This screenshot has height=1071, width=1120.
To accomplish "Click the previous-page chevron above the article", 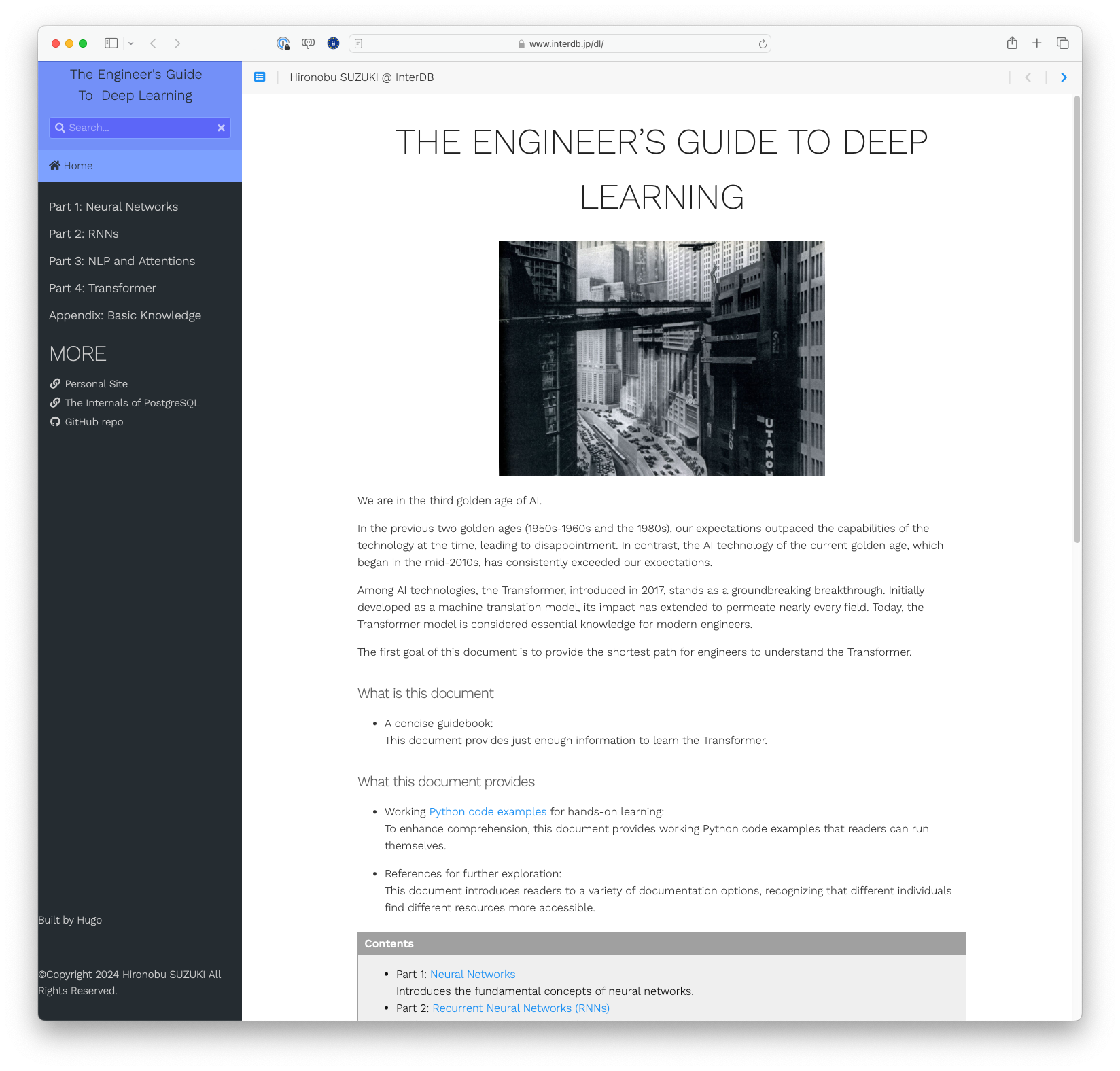I will pos(1028,77).
